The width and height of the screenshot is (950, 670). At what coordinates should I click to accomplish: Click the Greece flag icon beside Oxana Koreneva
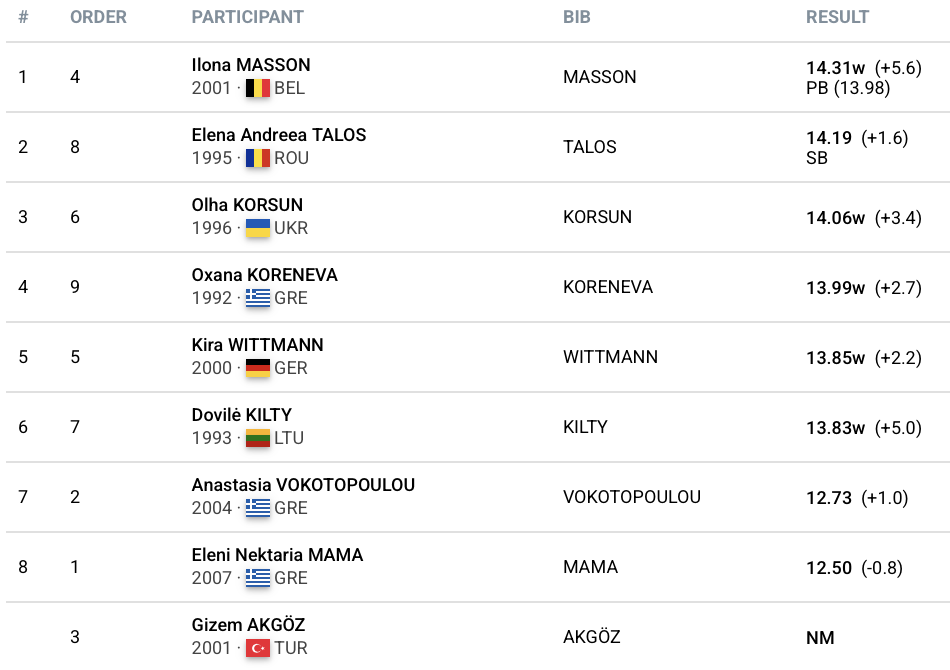258,298
